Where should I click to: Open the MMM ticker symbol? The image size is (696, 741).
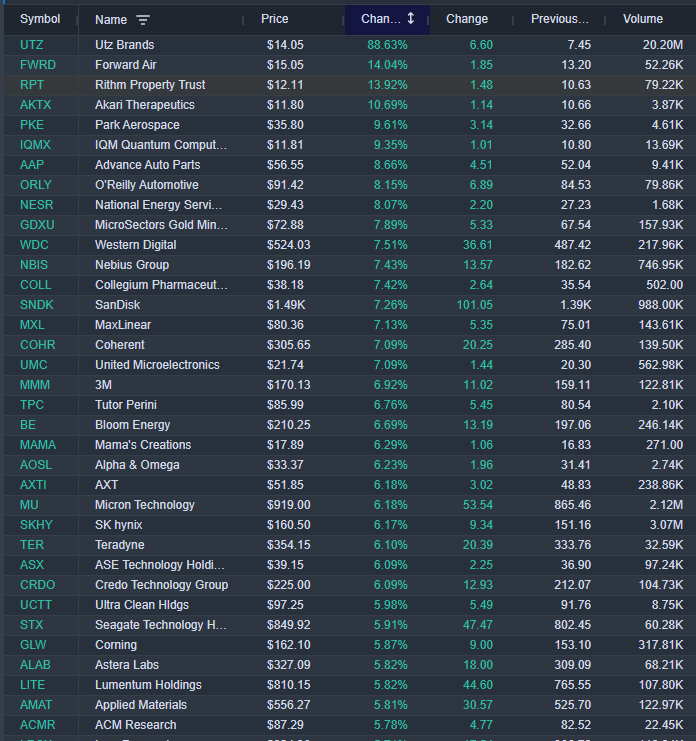pos(34,385)
